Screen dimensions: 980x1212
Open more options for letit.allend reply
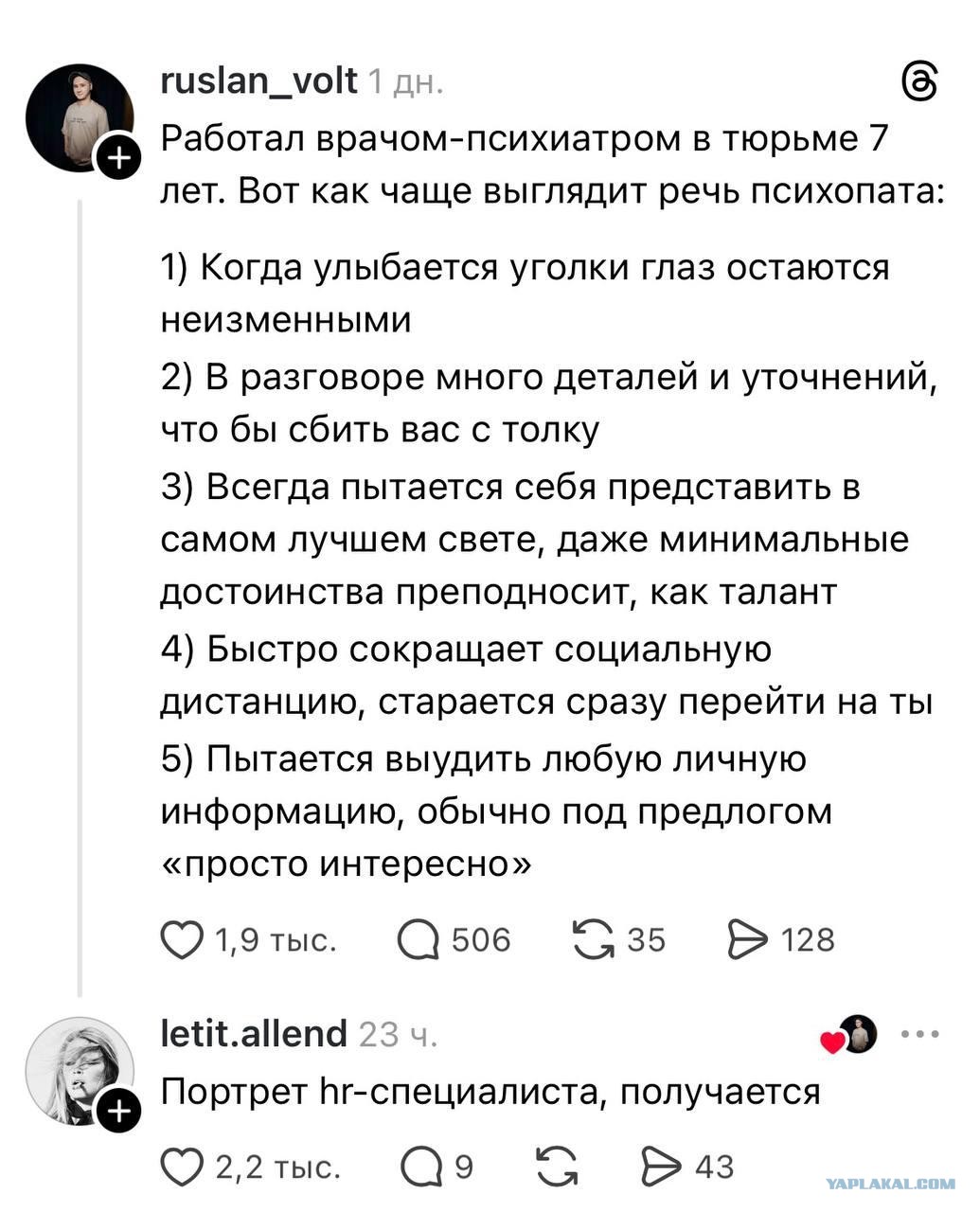(920, 1034)
